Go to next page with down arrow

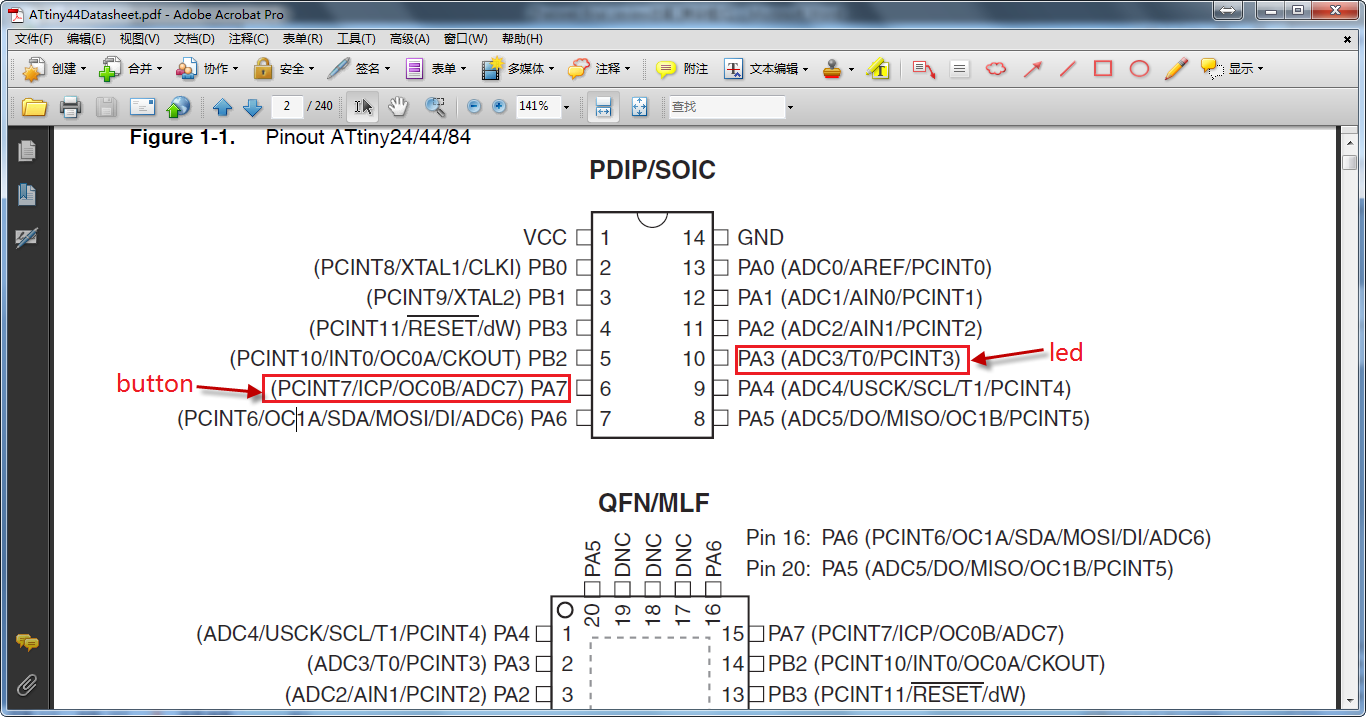coord(252,106)
